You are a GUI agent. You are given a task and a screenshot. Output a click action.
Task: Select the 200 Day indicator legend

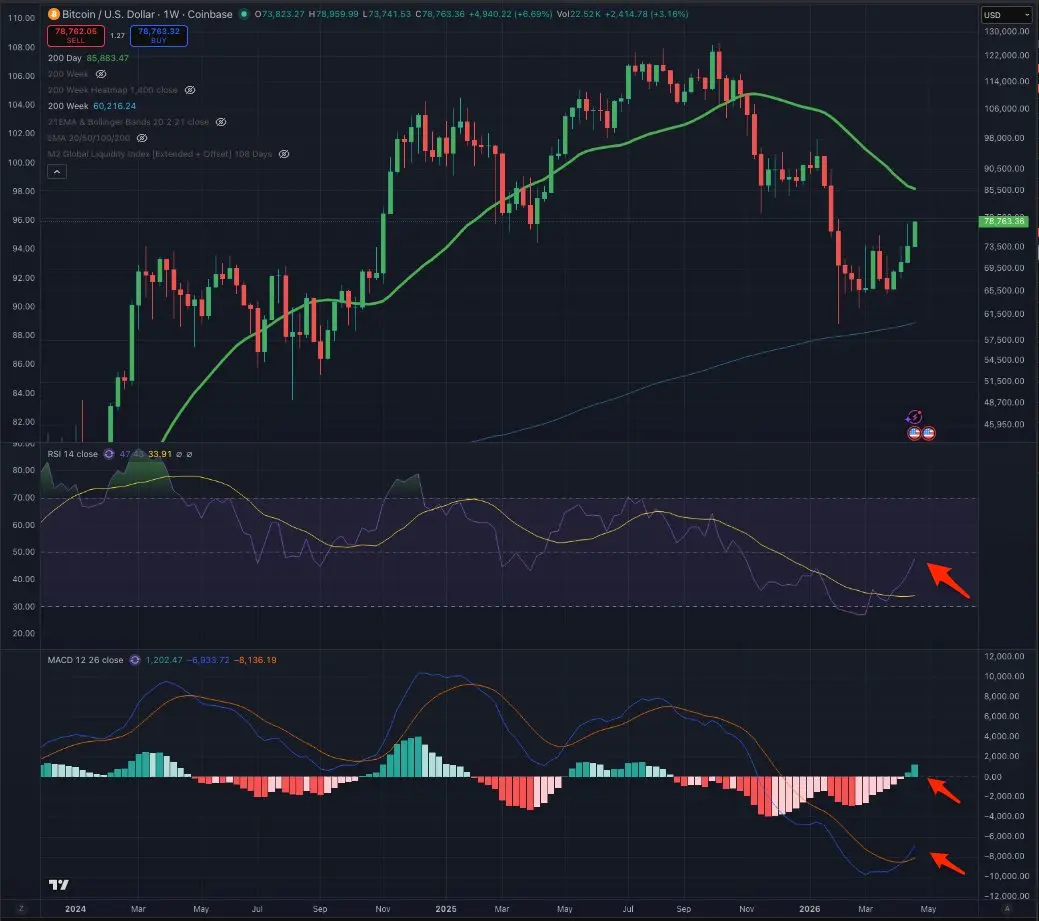[x=64, y=58]
